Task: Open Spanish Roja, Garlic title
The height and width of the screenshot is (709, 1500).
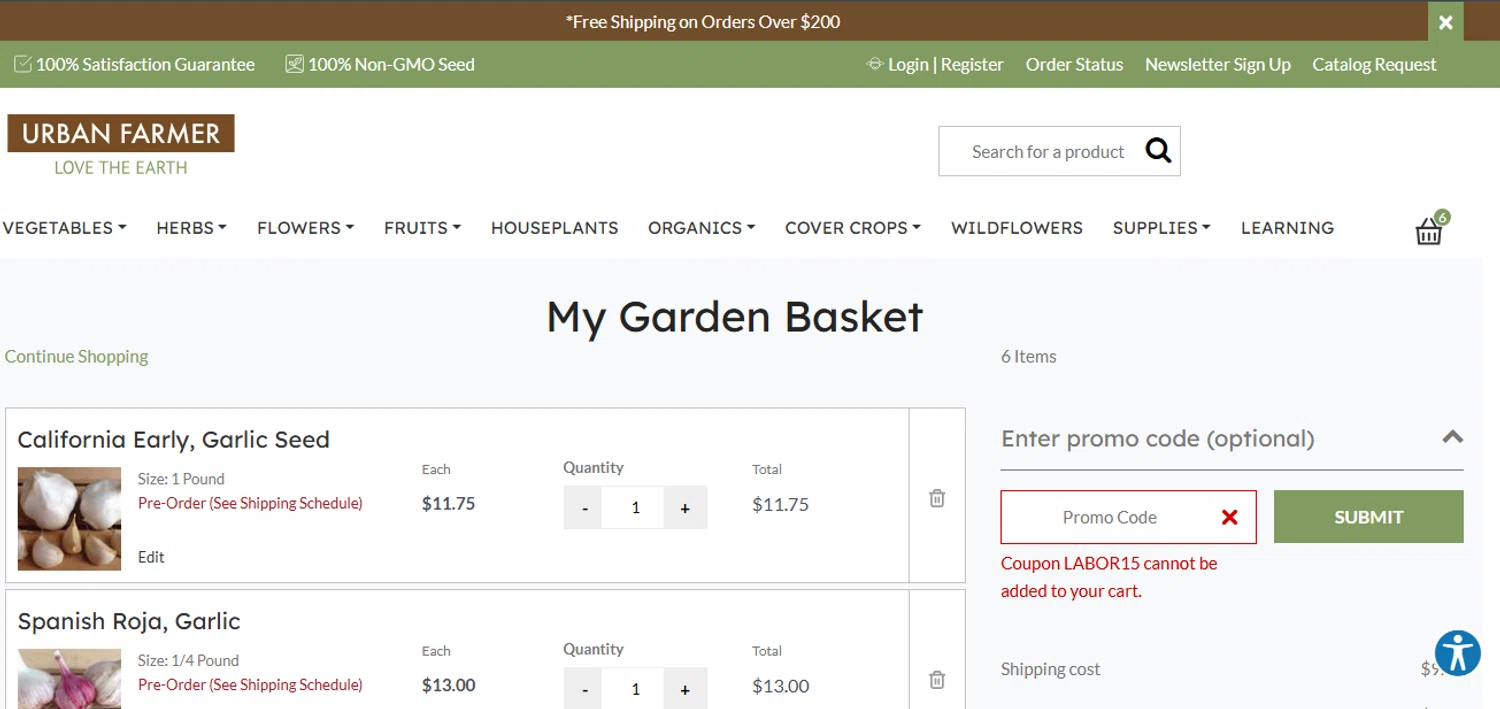Action: coord(129,621)
